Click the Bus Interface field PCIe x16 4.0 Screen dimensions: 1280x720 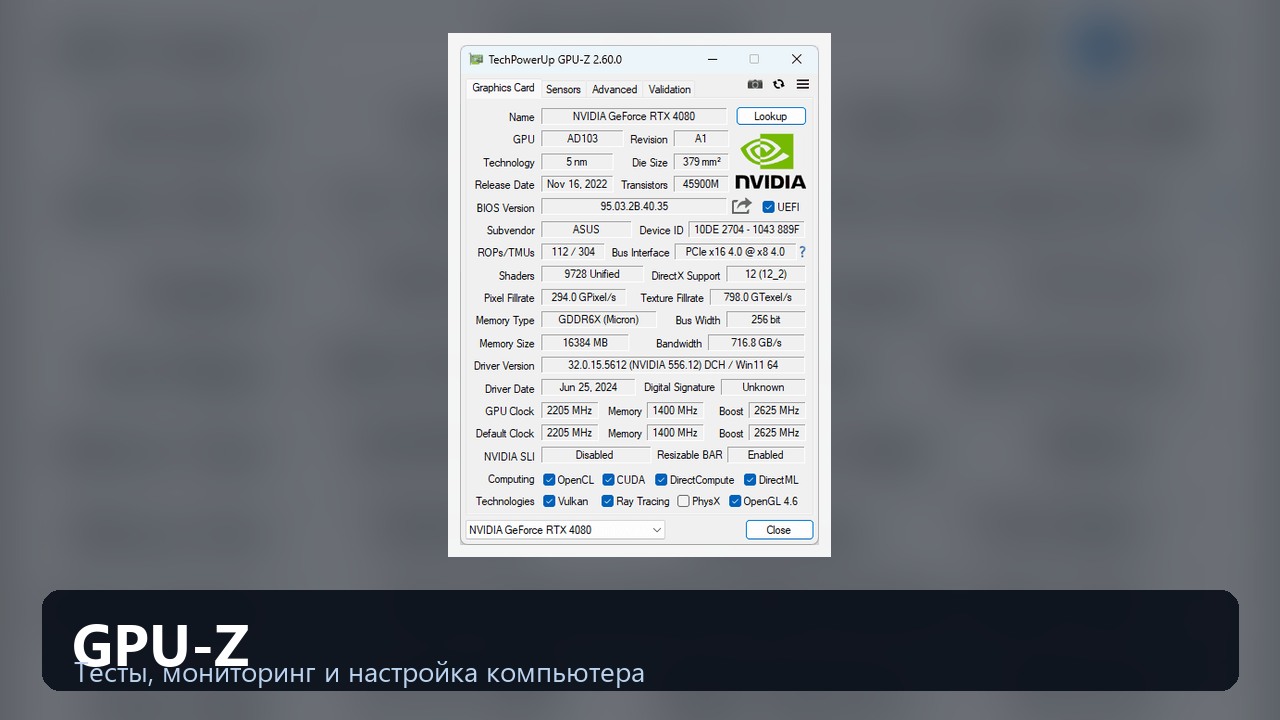click(x=735, y=252)
